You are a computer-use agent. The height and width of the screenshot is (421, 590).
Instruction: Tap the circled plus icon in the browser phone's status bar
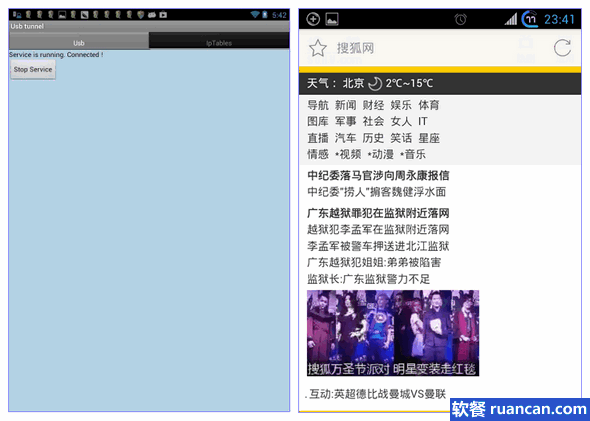pyautogui.click(x=313, y=19)
